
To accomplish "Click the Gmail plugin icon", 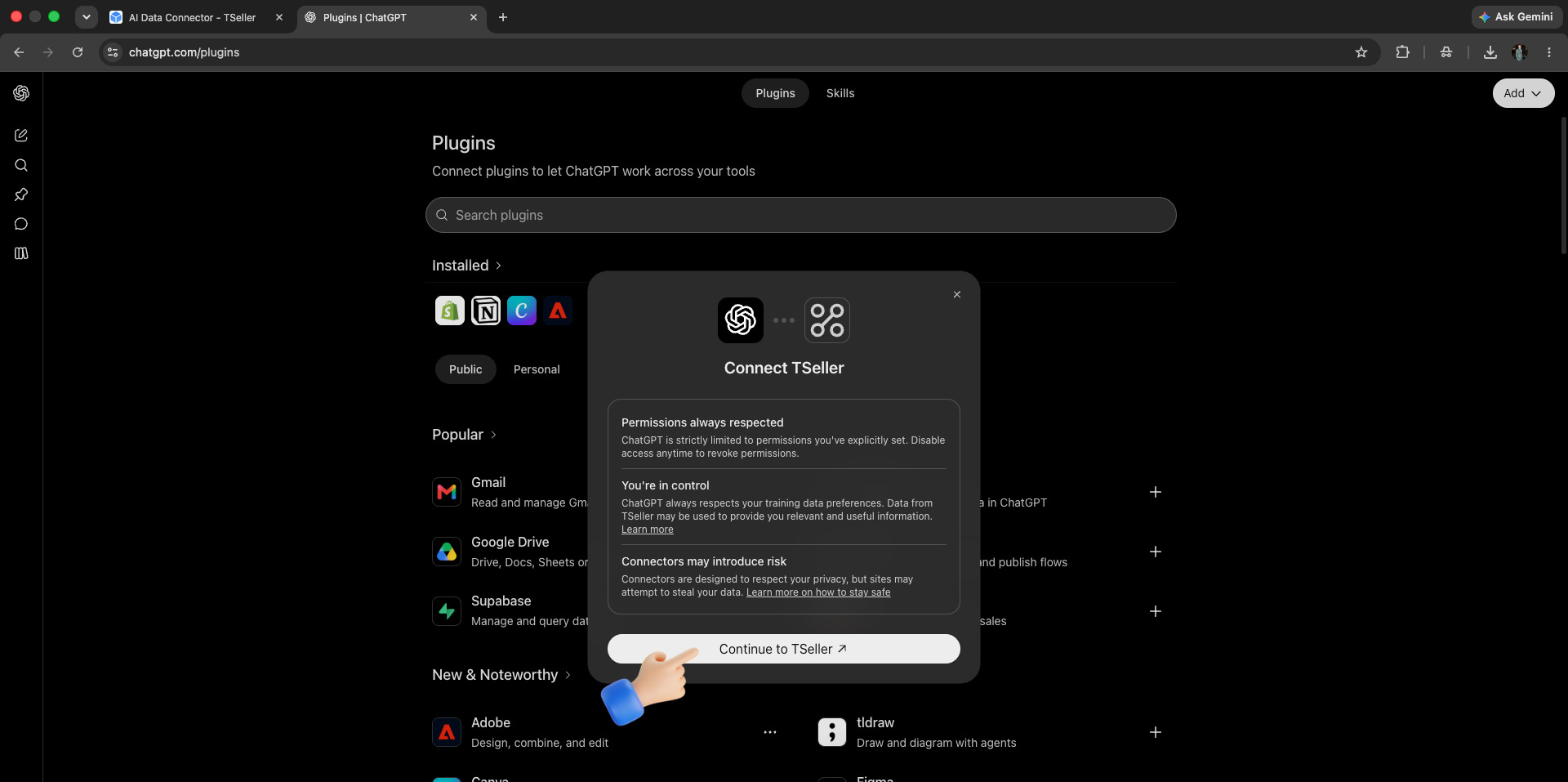I will click(447, 492).
